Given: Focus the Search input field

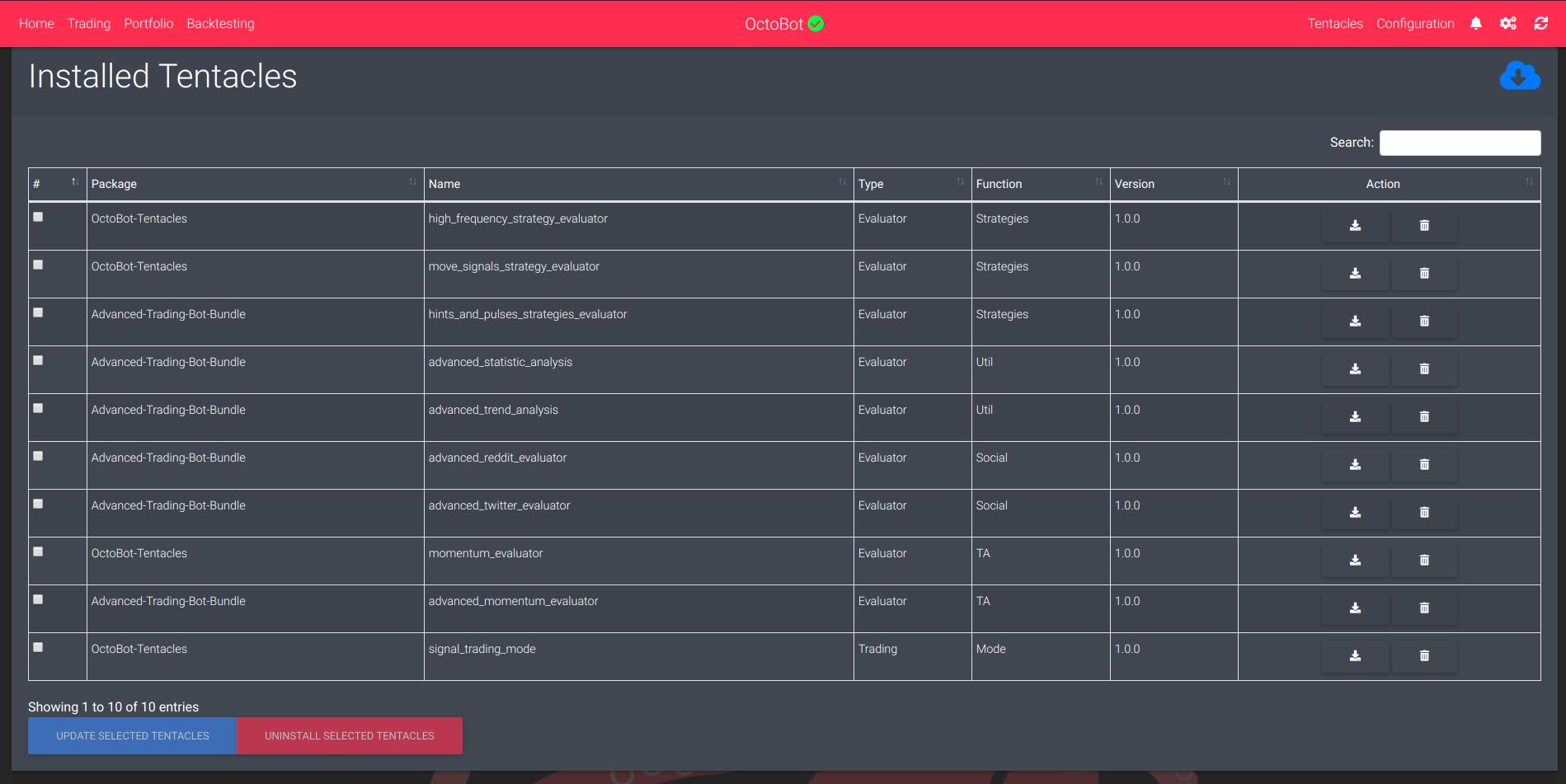Looking at the screenshot, I should [x=1460, y=143].
